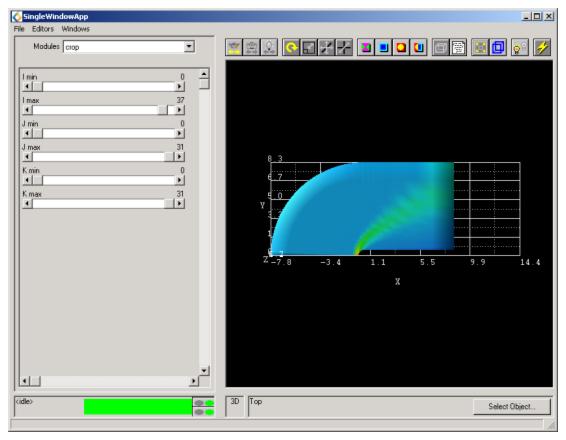Image resolution: width=566 pixels, height=440 pixels.
Task: Click the yellow lightning bolt toolbar icon
Action: pyautogui.click(x=542, y=47)
